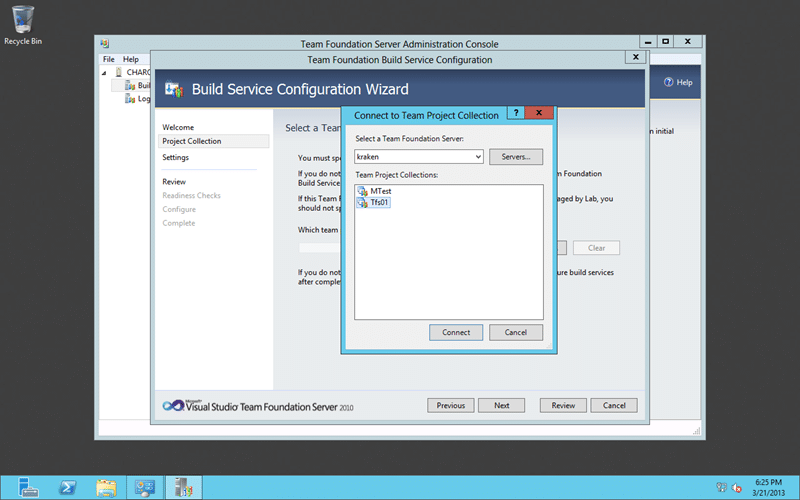Select the Build tree item icon
Screen dimensions: 800x500
pos(130,85)
